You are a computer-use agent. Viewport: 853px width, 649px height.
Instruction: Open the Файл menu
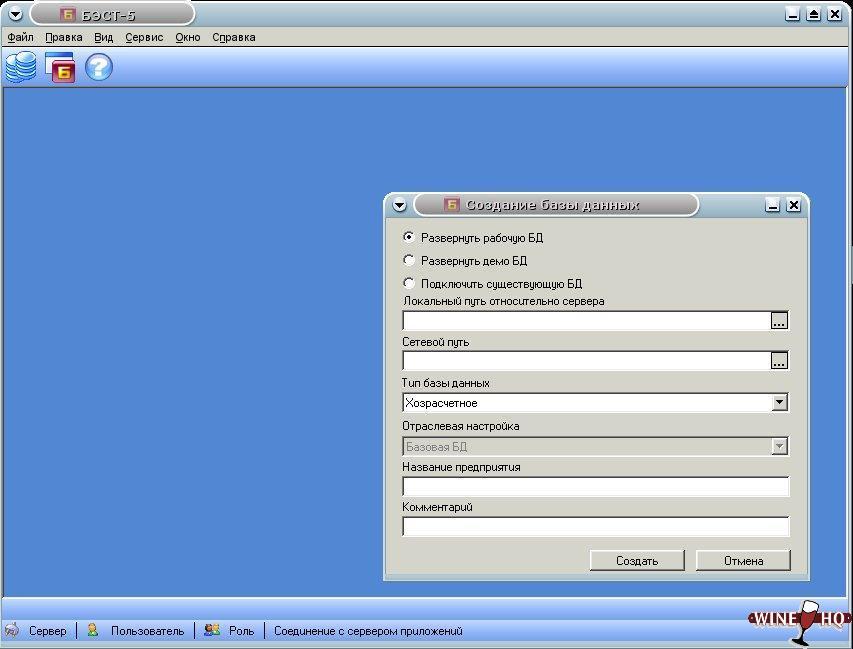coord(20,37)
